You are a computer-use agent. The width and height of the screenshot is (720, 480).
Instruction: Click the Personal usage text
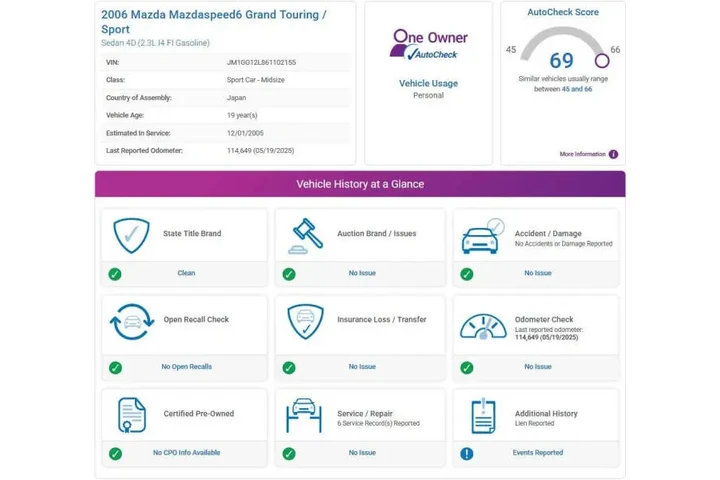coord(428,96)
